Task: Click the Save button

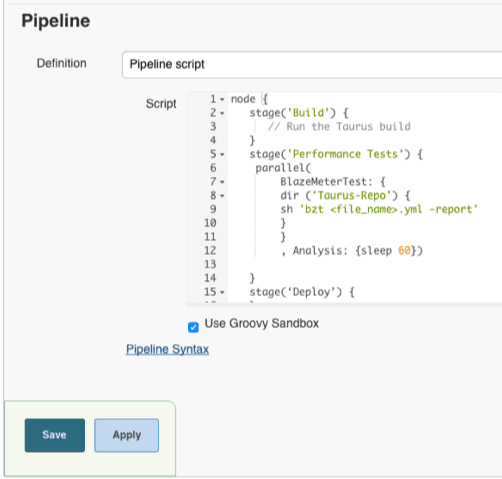Action: [x=55, y=435]
